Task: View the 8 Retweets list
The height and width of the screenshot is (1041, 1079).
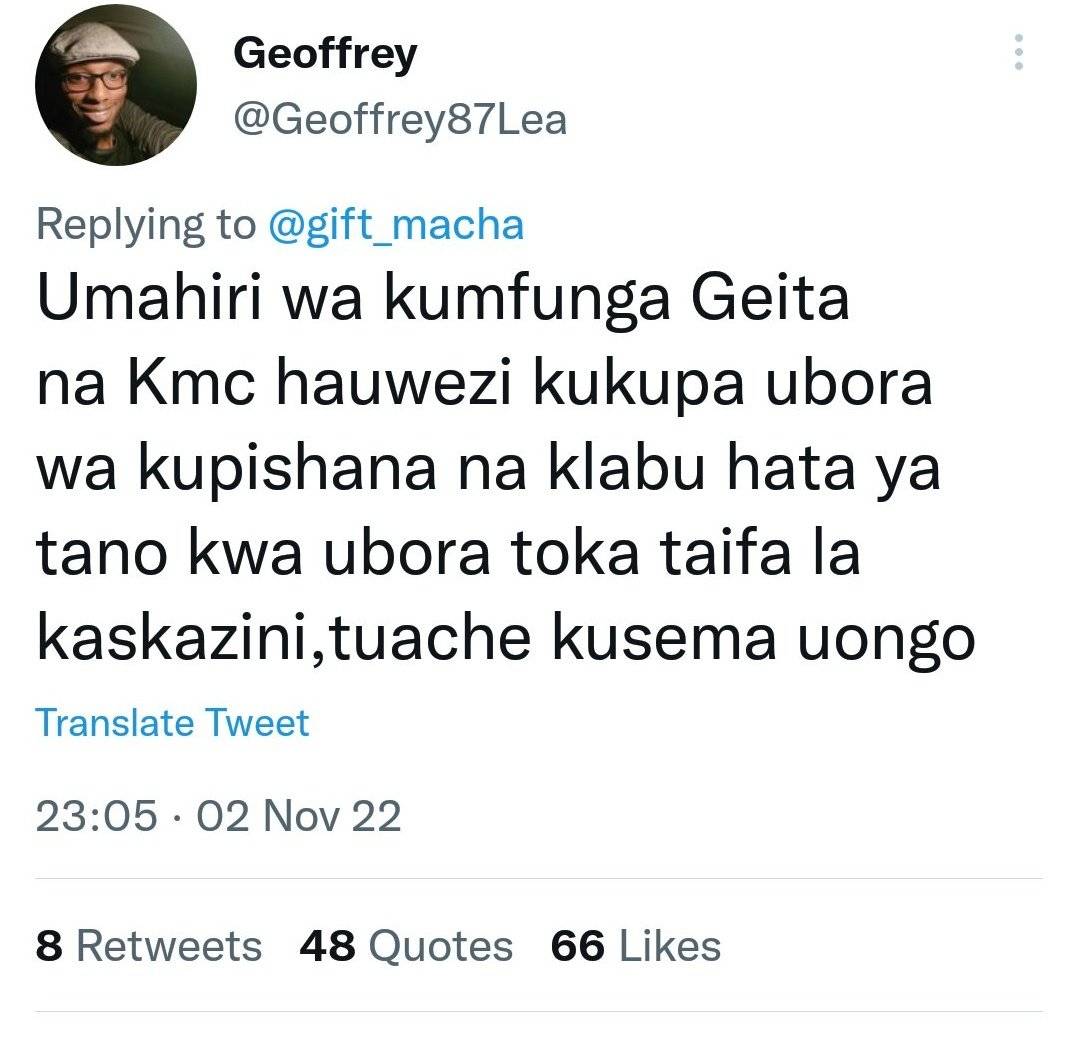Action: 149,945
